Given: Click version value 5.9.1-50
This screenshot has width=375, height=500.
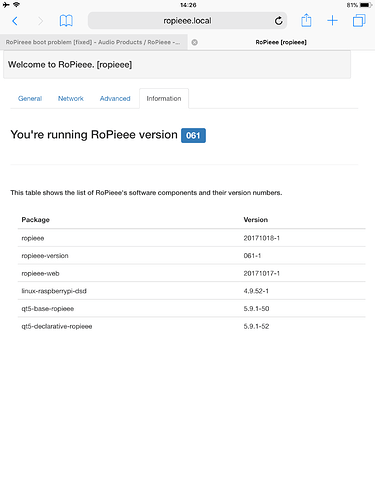Looking at the screenshot, I should (x=256, y=309).
